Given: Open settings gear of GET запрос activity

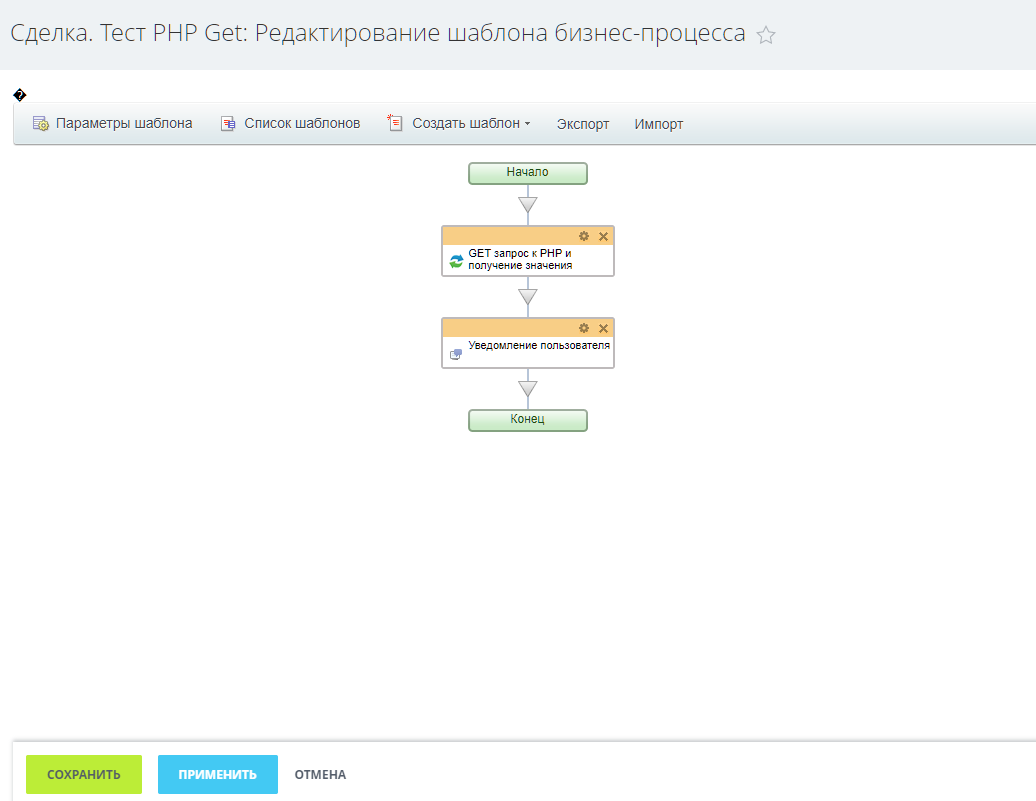Looking at the screenshot, I should [584, 236].
